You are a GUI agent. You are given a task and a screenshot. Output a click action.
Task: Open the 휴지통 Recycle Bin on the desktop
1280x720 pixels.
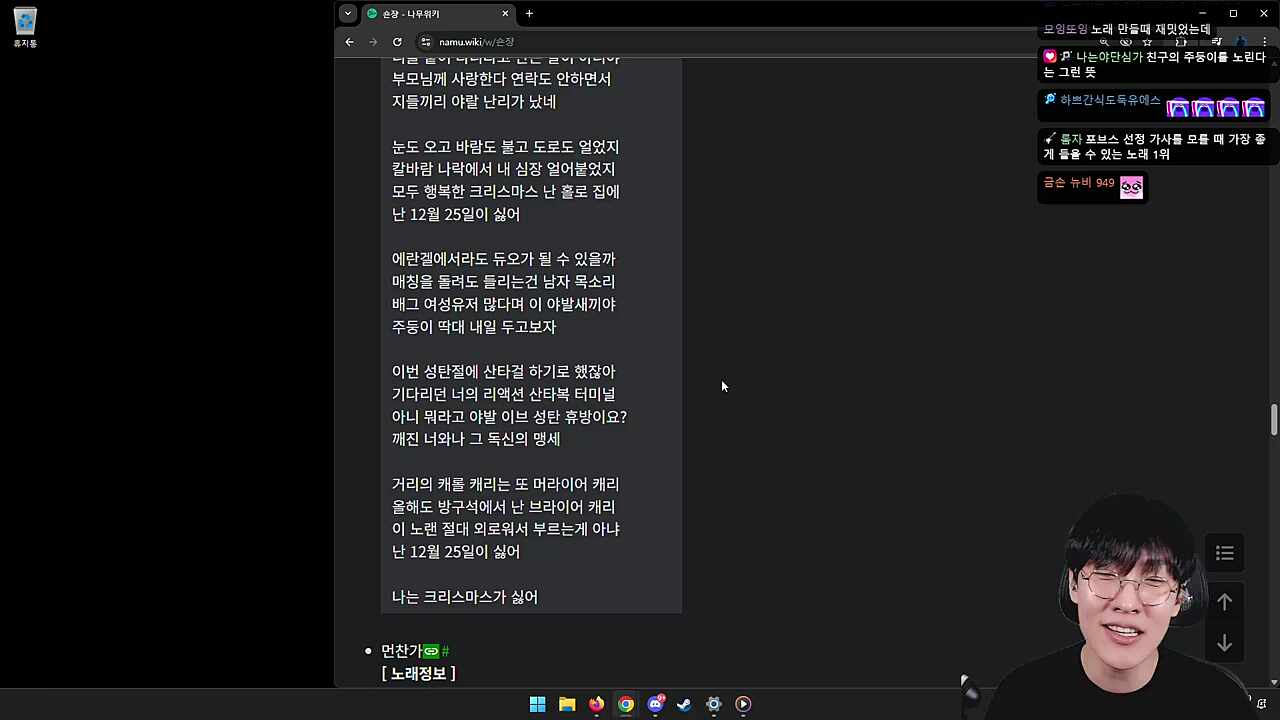point(24,20)
